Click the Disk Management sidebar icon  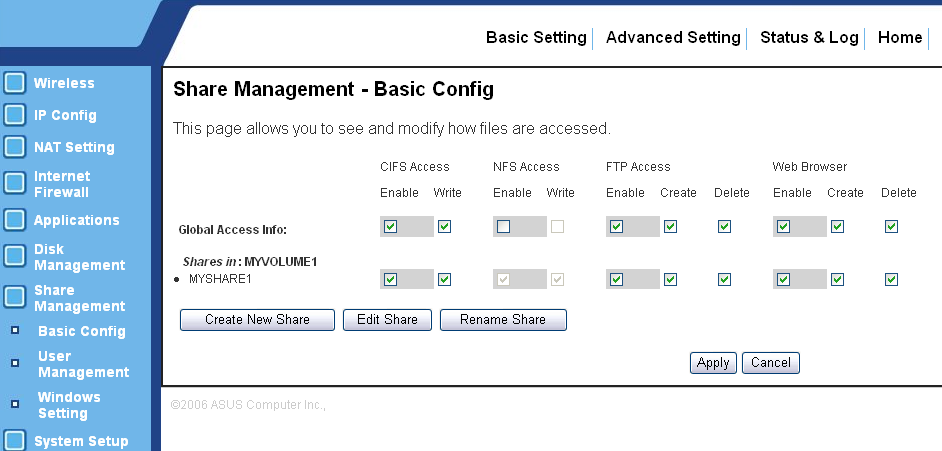click(14, 256)
